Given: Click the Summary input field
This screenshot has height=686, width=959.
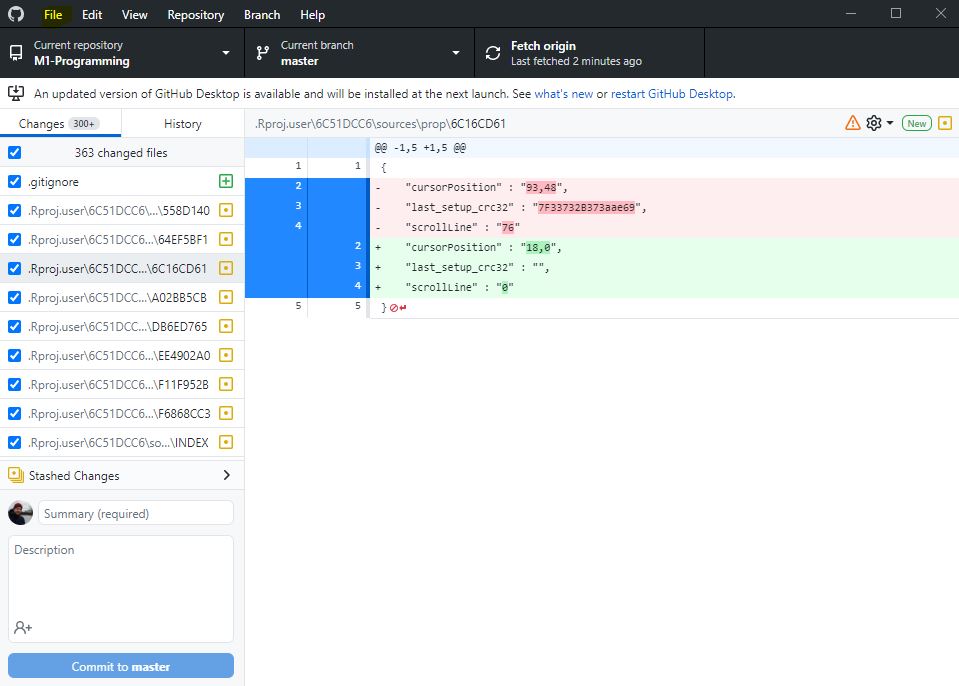Looking at the screenshot, I should [136, 513].
